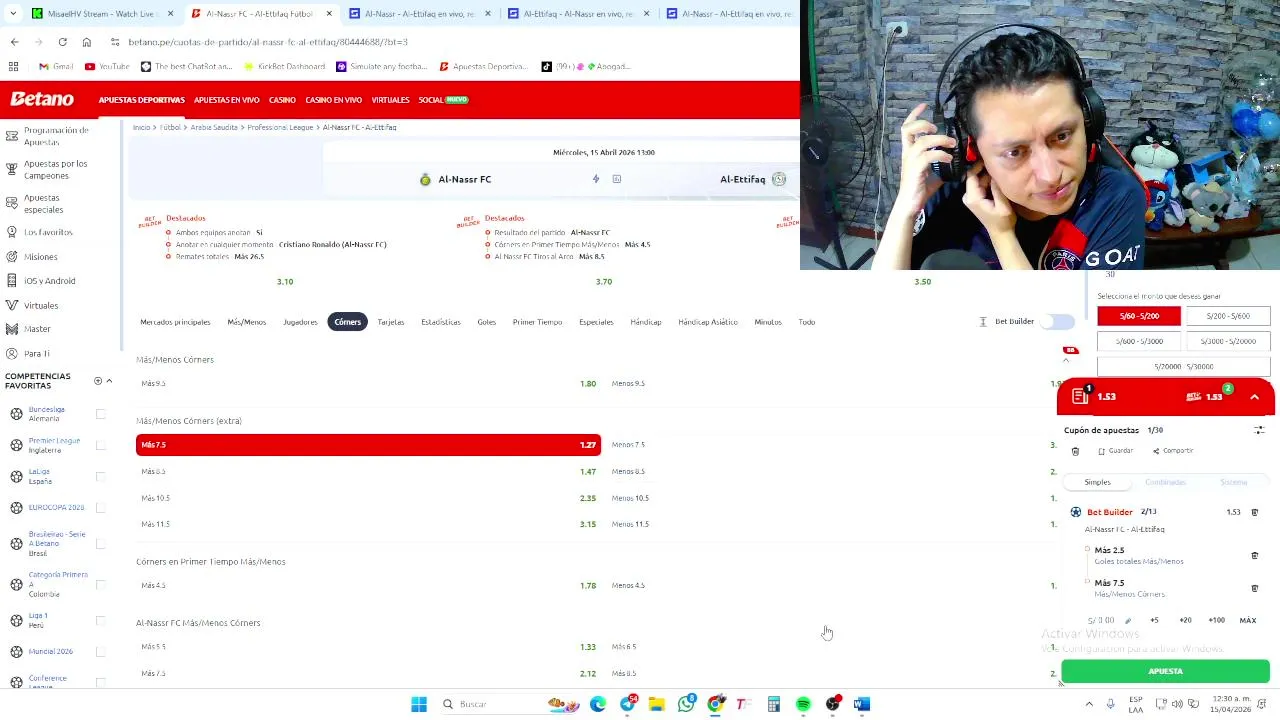Open bet slip settings sliders icon

[x=1259, y=430]
